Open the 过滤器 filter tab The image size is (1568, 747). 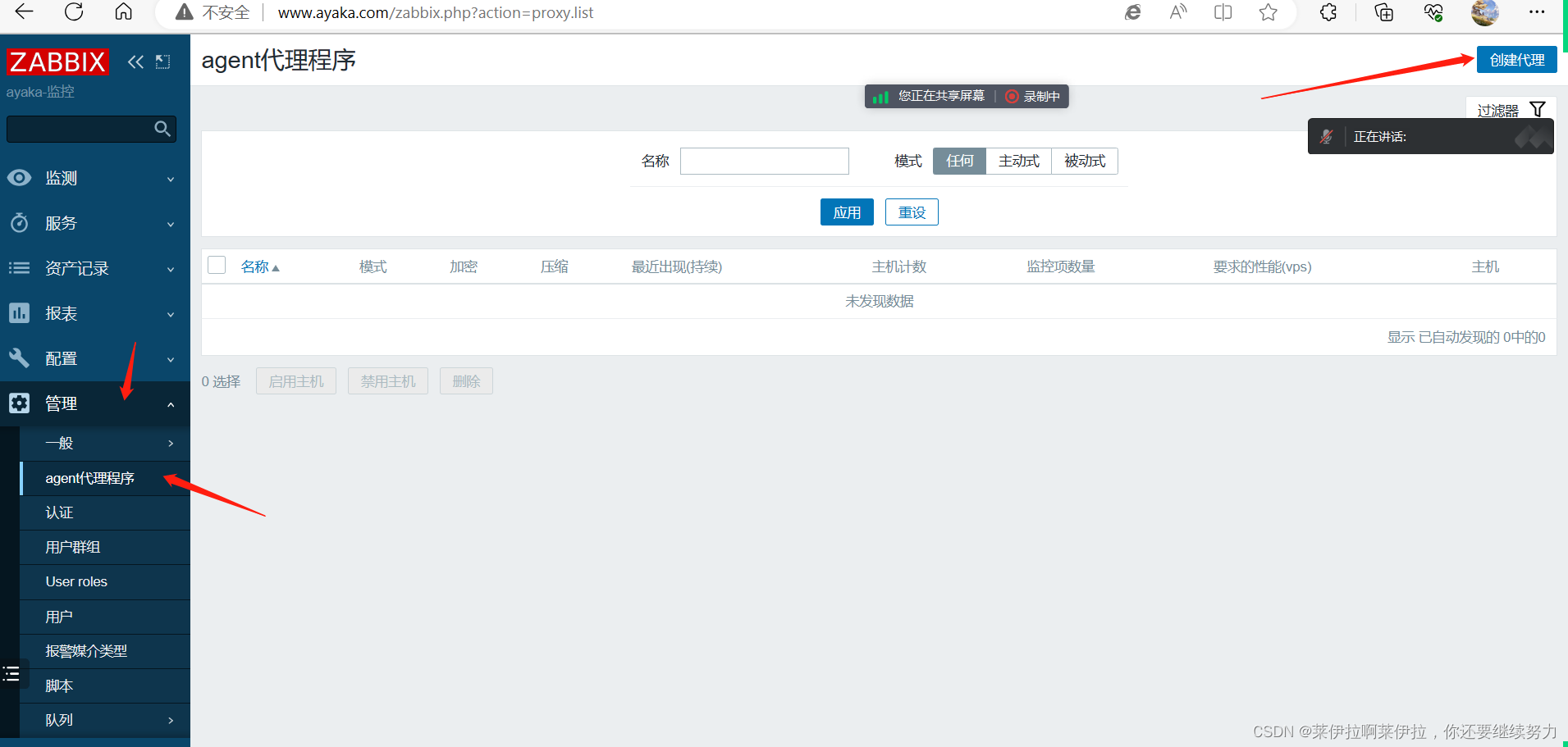[1511, 109]
